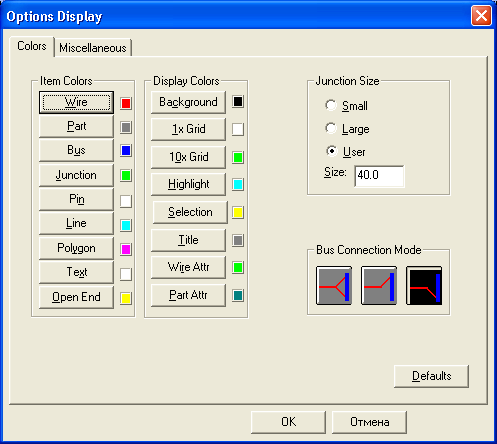
Task: Select the angled-up bus connection mode icon
Action: pos(379,286)
